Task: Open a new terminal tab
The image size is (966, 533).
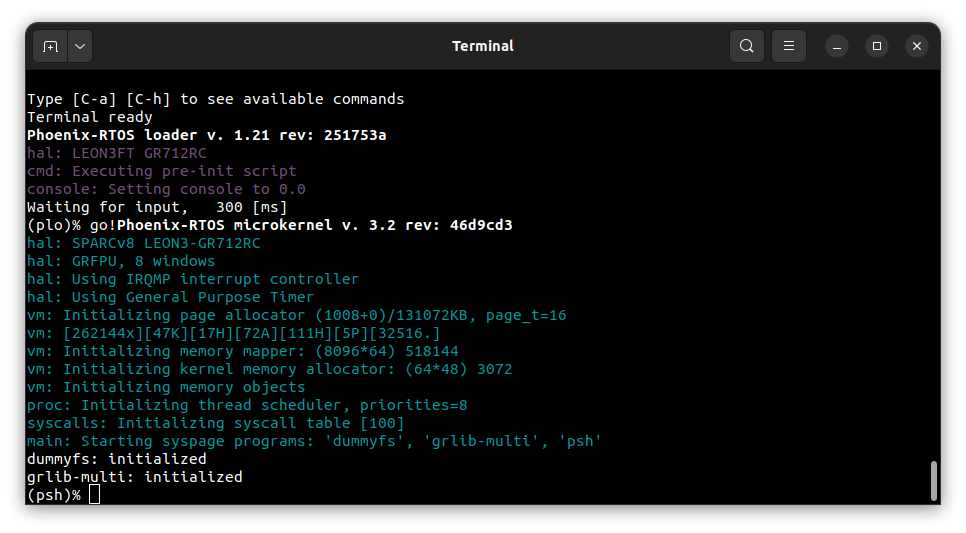Action: [51, 46]
